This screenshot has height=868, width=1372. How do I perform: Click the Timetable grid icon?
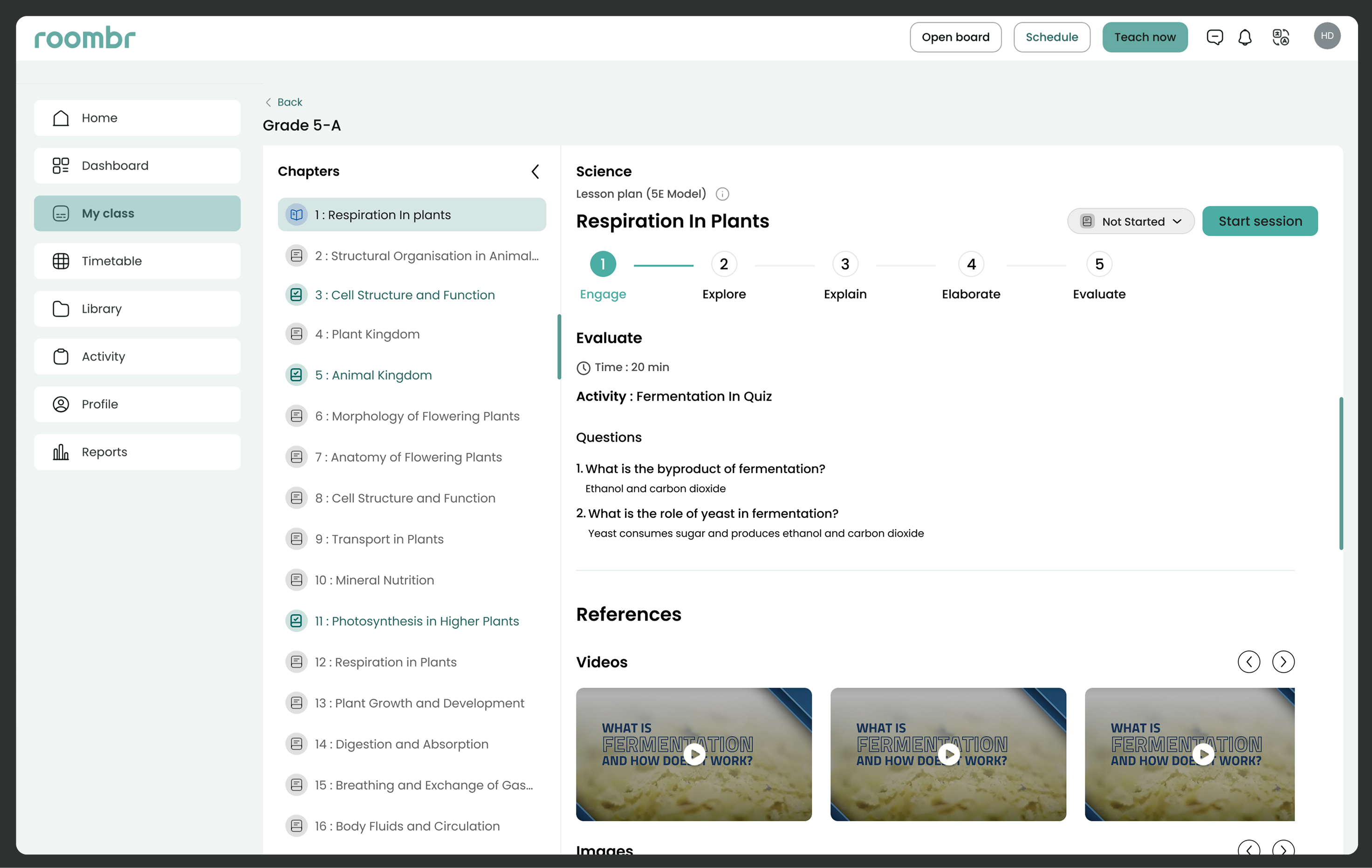(x=61, y=261)
